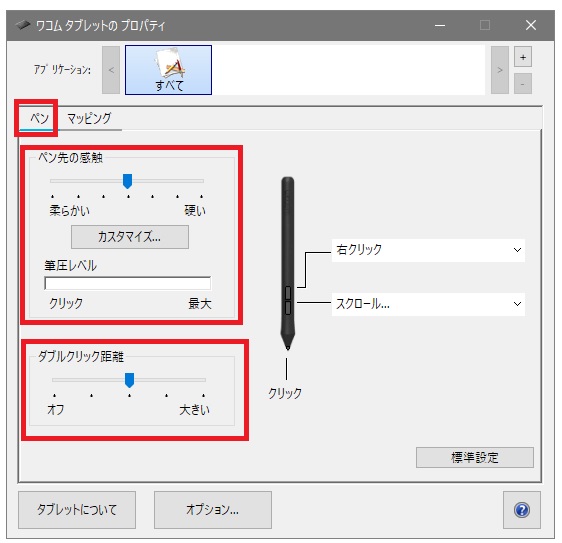
Task: Switch to the マッピング tab
Action: [89, 118]
